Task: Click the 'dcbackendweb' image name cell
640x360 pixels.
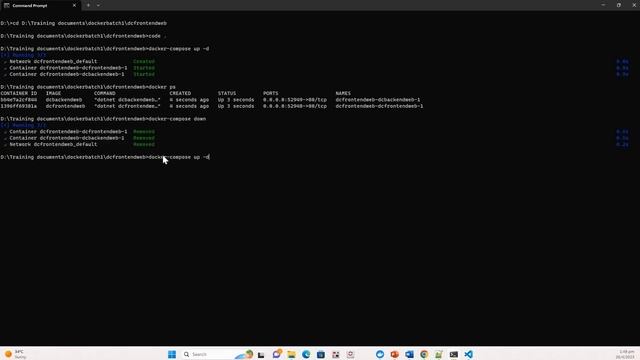Action: point(64,100)
